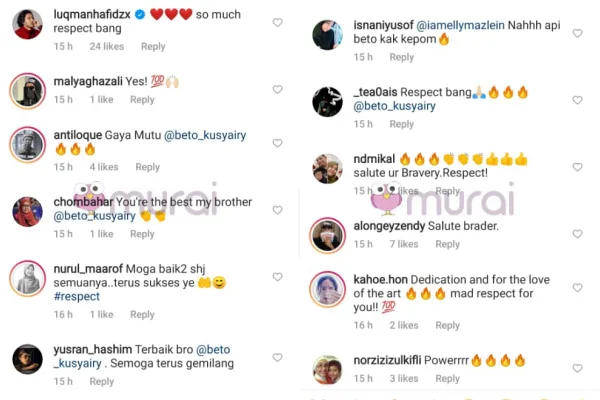This screenshot has height=400, width=600.
Task: Toggle like on alongeyzendy's Salute brader comment
Action: pyautogui.click(x=577, y=234)
